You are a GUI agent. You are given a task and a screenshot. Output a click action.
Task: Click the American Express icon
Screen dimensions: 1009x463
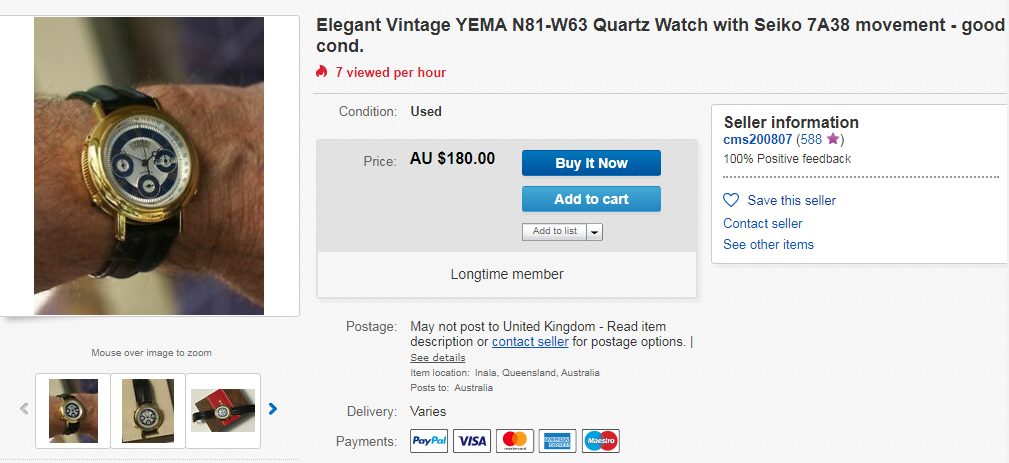pos(558,441)
